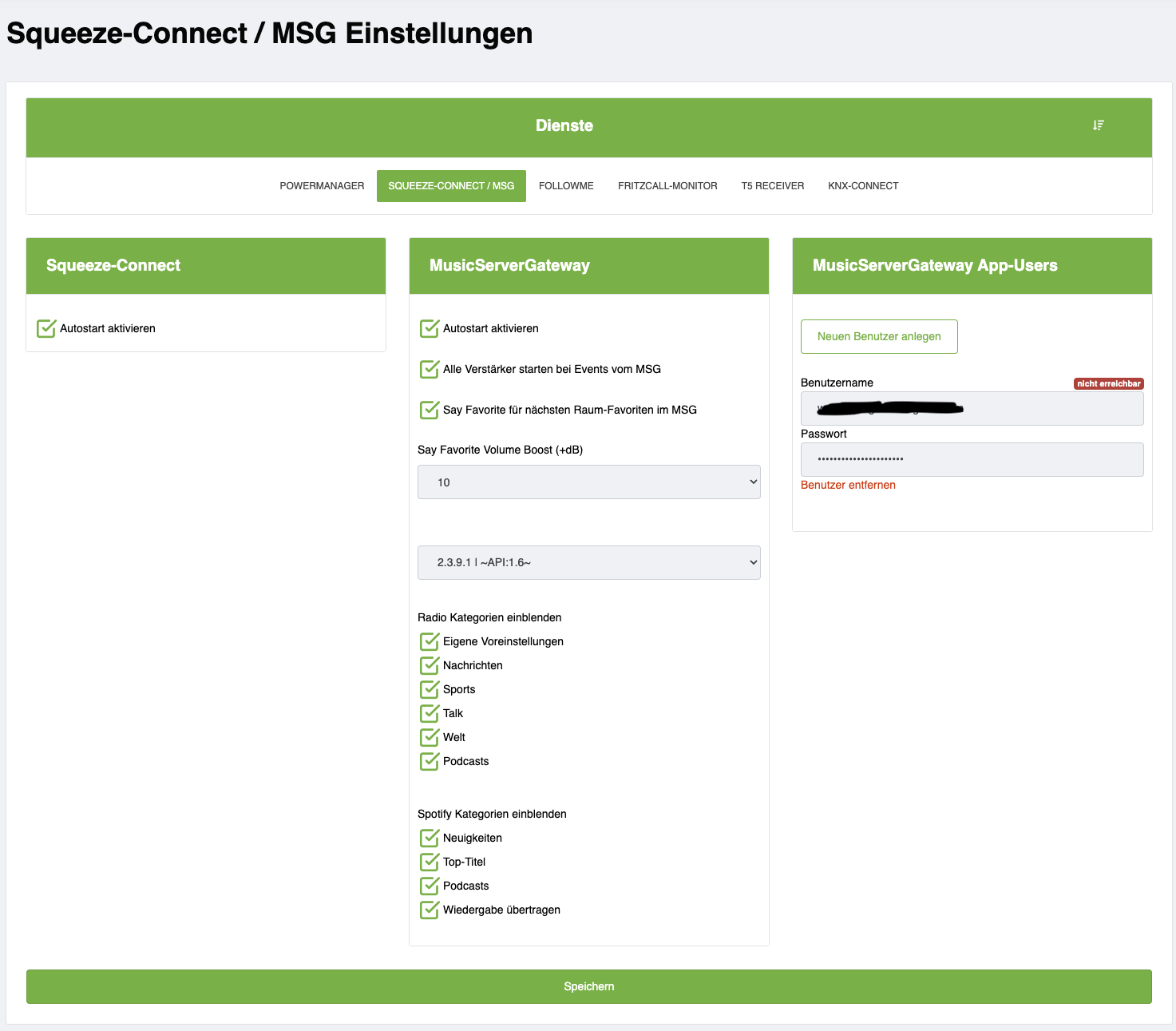Screen dimensions: 1176x1031
Task: Uncheck the Eigene Voreinstellungen radio category
Action: pyautogui.click(x=430, y=641)
